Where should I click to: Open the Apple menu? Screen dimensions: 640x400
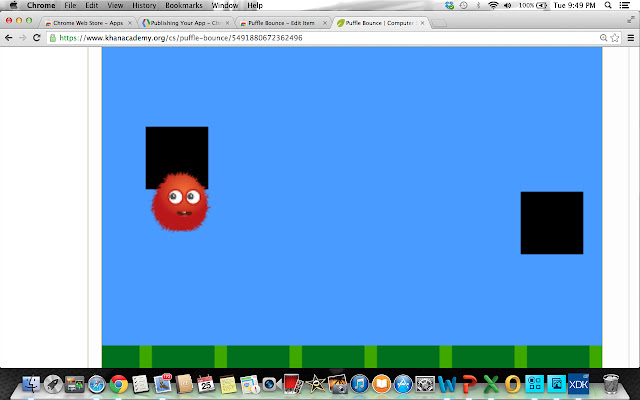(13, 5)
